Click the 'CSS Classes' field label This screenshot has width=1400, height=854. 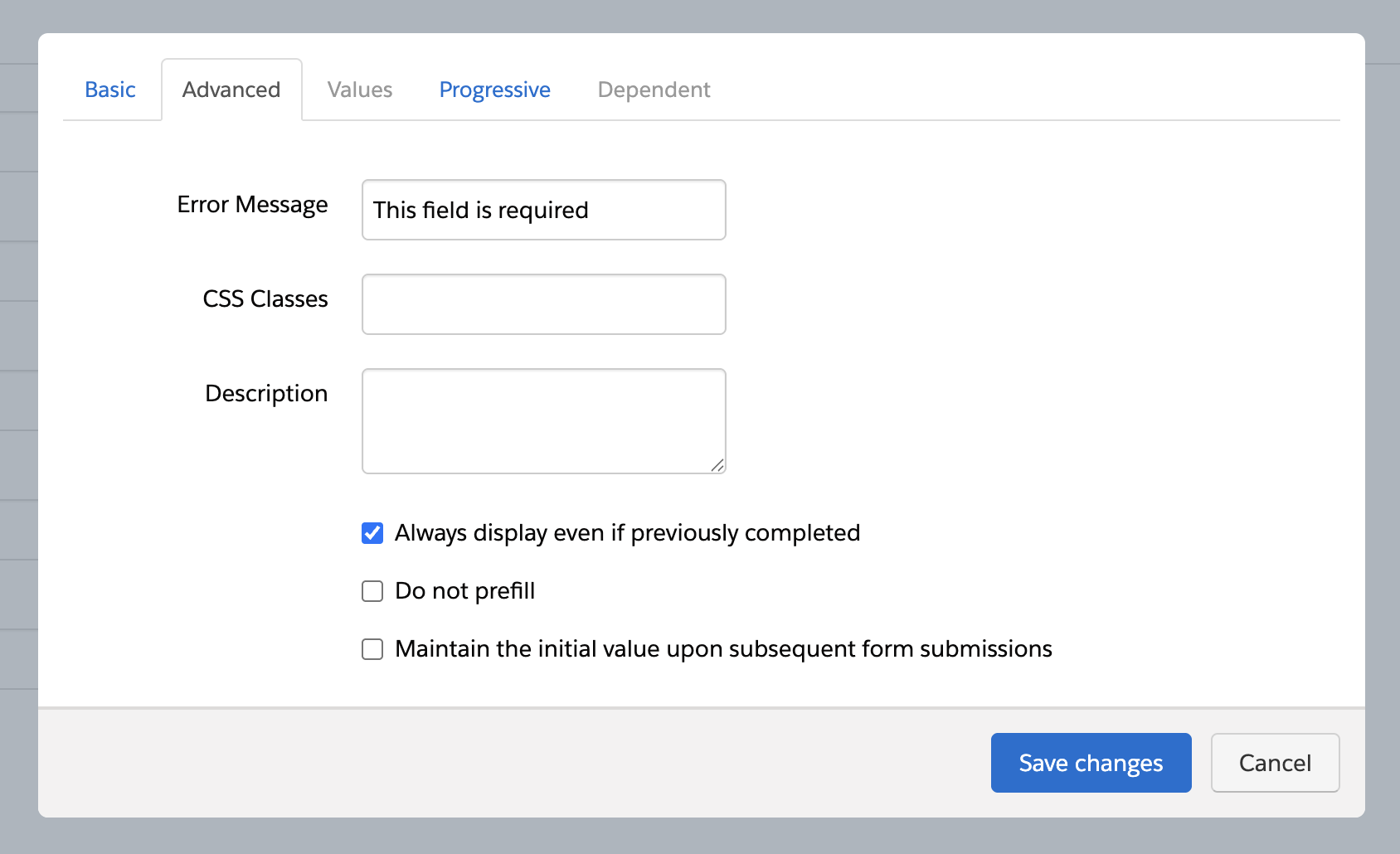click(265, 299)
